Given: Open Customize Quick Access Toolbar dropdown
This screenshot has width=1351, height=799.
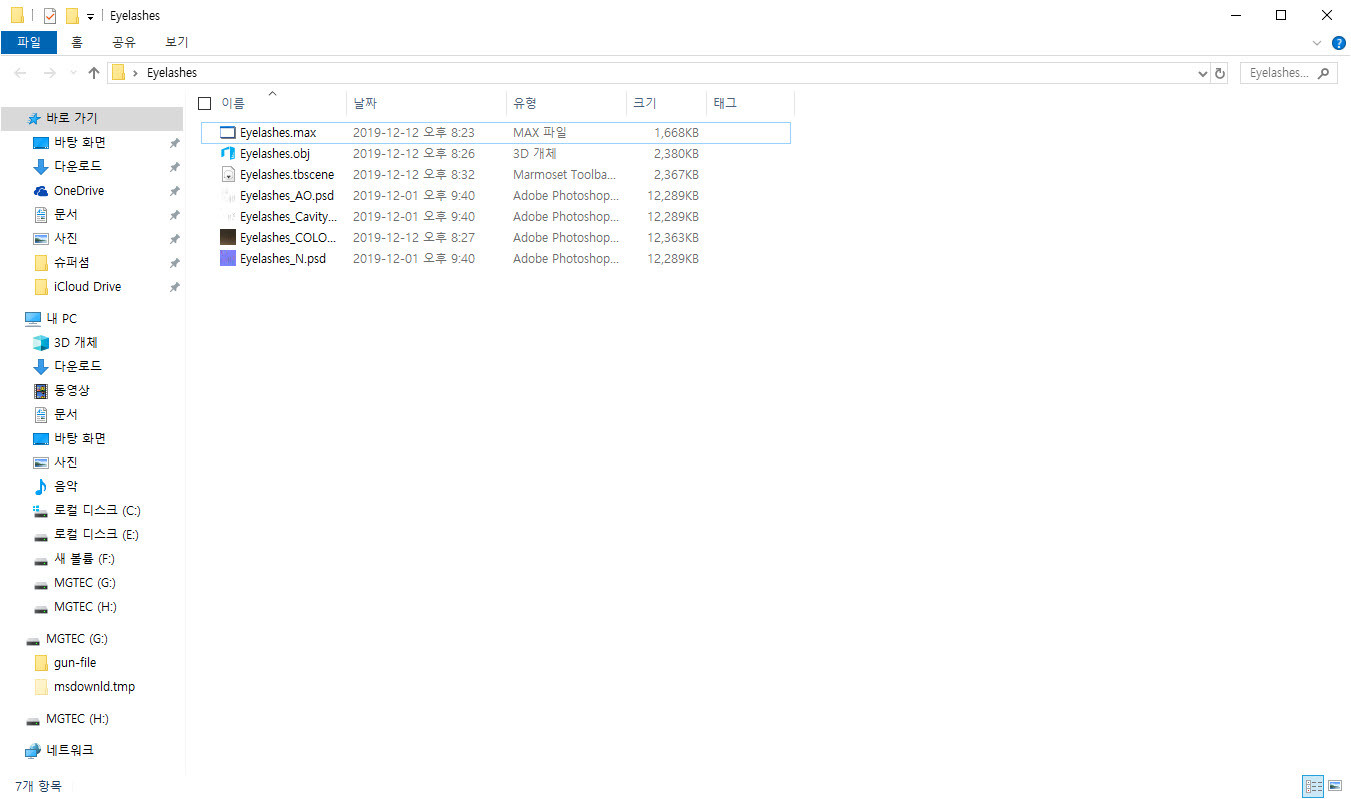Looking at the screenshot, I should [90, 16].
